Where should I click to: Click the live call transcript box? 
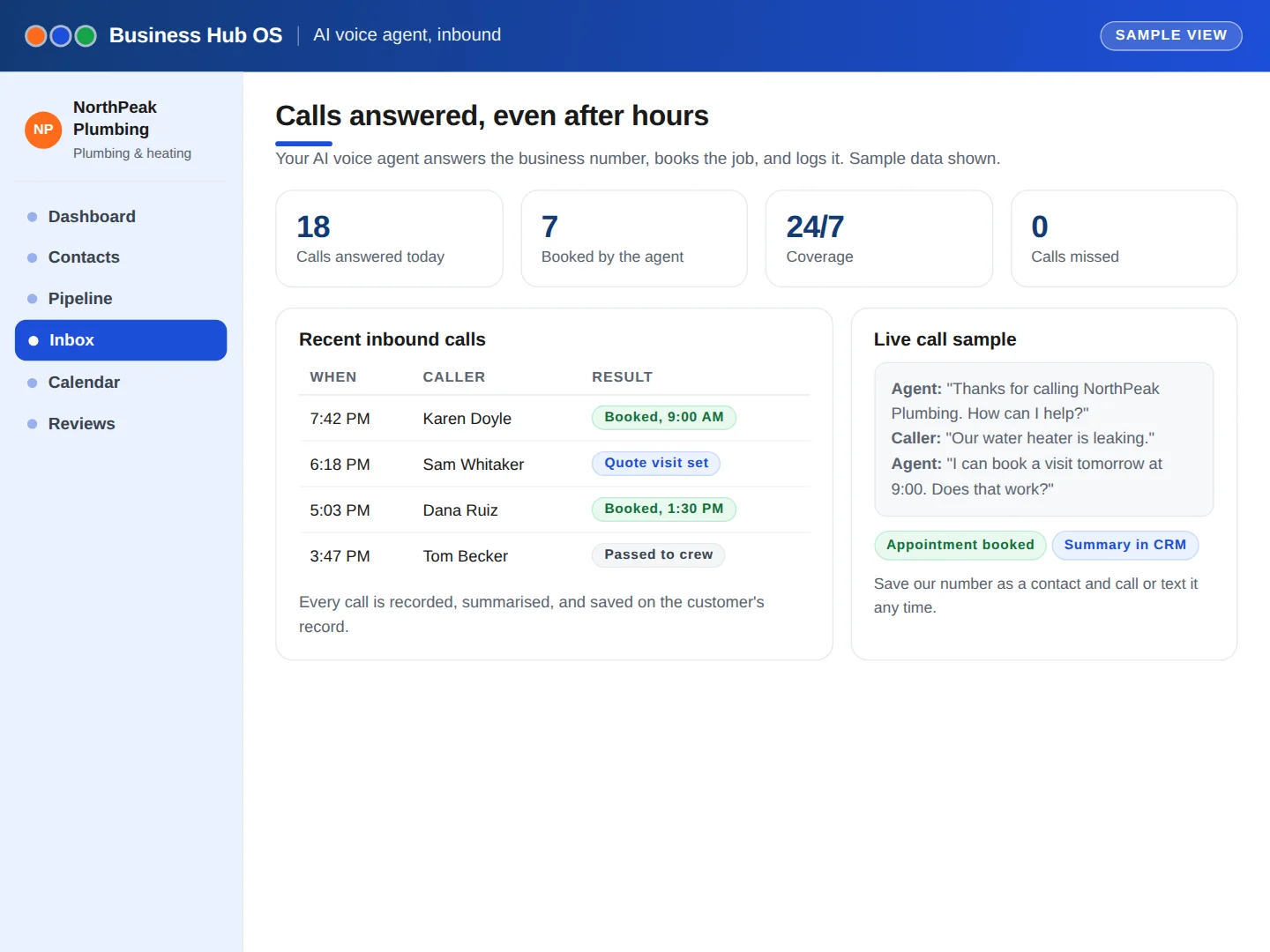(x=1044, y=439)
